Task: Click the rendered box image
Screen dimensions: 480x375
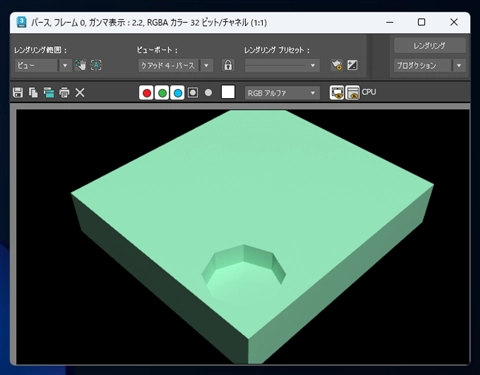Action: [252, 237]
